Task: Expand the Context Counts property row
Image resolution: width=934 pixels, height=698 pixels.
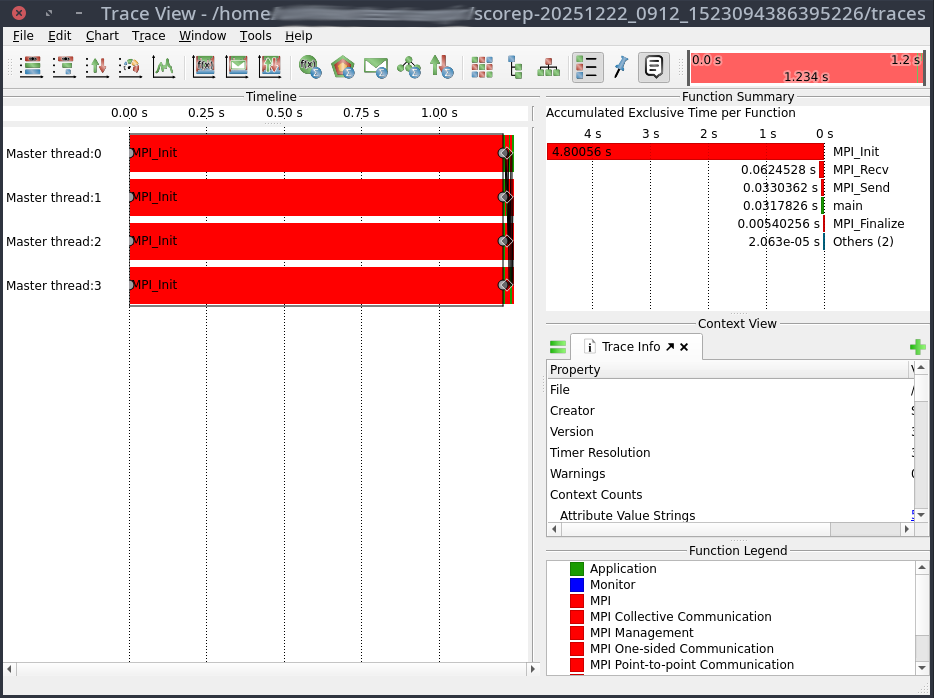Action: click(x=596, y=495)
